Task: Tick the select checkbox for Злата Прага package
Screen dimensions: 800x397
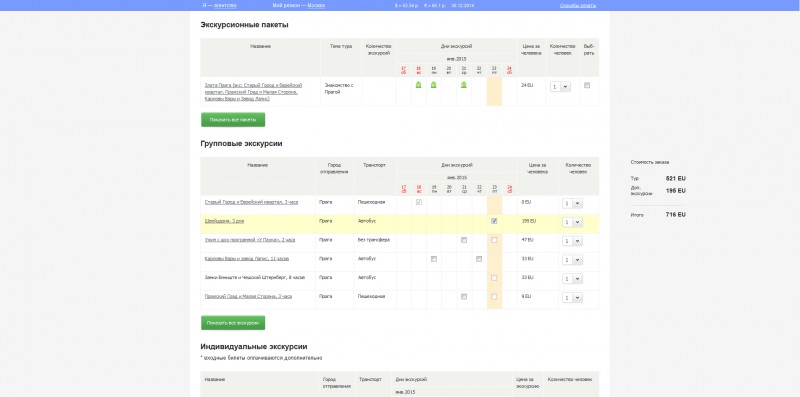Action: [587, 85]
